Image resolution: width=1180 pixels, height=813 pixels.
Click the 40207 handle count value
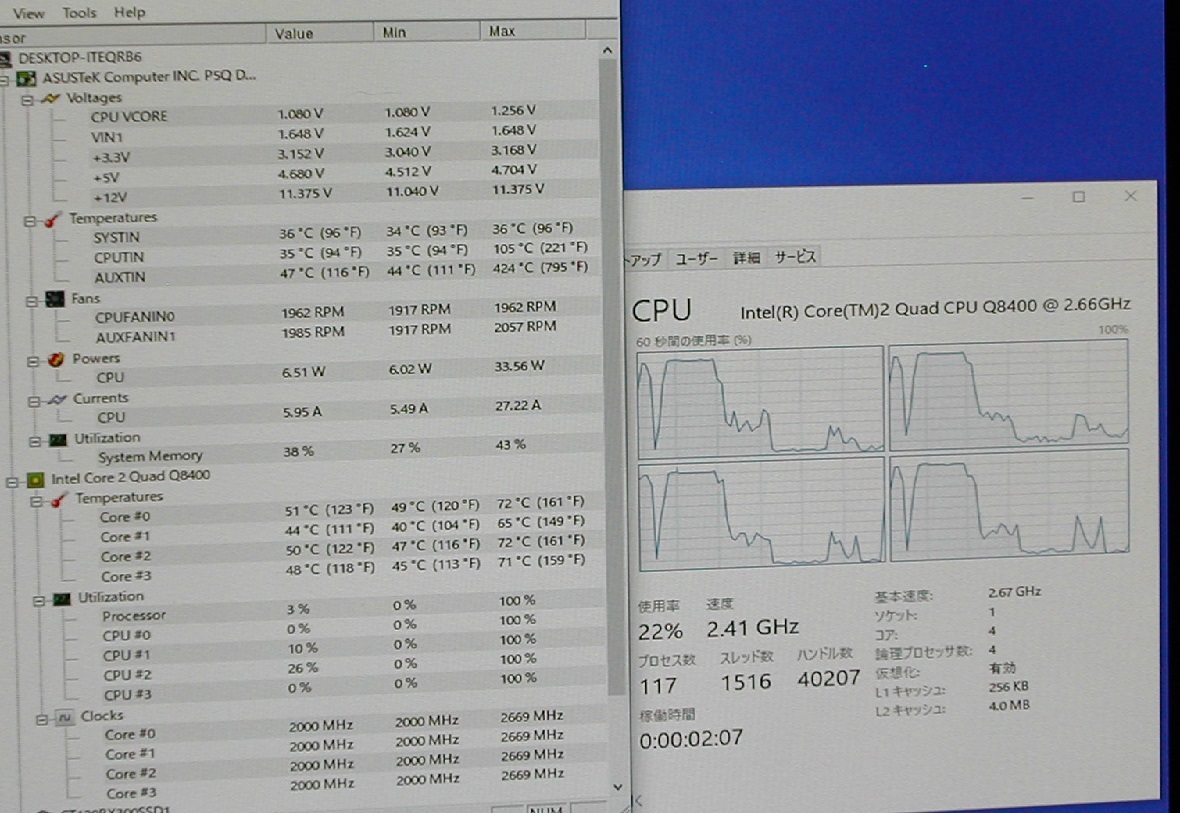(x=829, y=678)
